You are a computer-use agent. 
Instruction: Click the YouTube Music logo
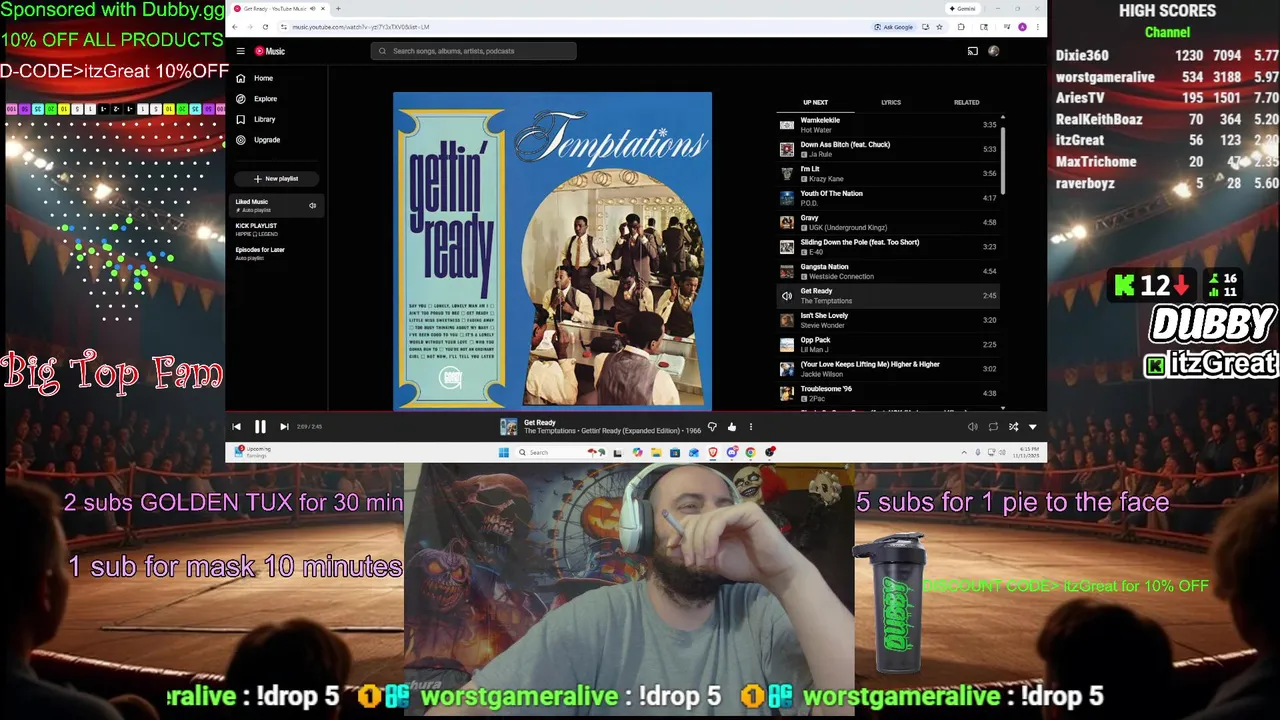point(269,51)
